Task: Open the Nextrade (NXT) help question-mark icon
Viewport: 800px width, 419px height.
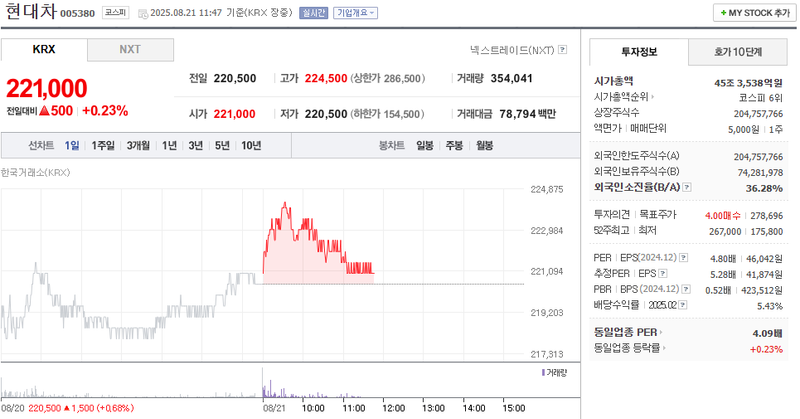Action: tap(562, 50)
